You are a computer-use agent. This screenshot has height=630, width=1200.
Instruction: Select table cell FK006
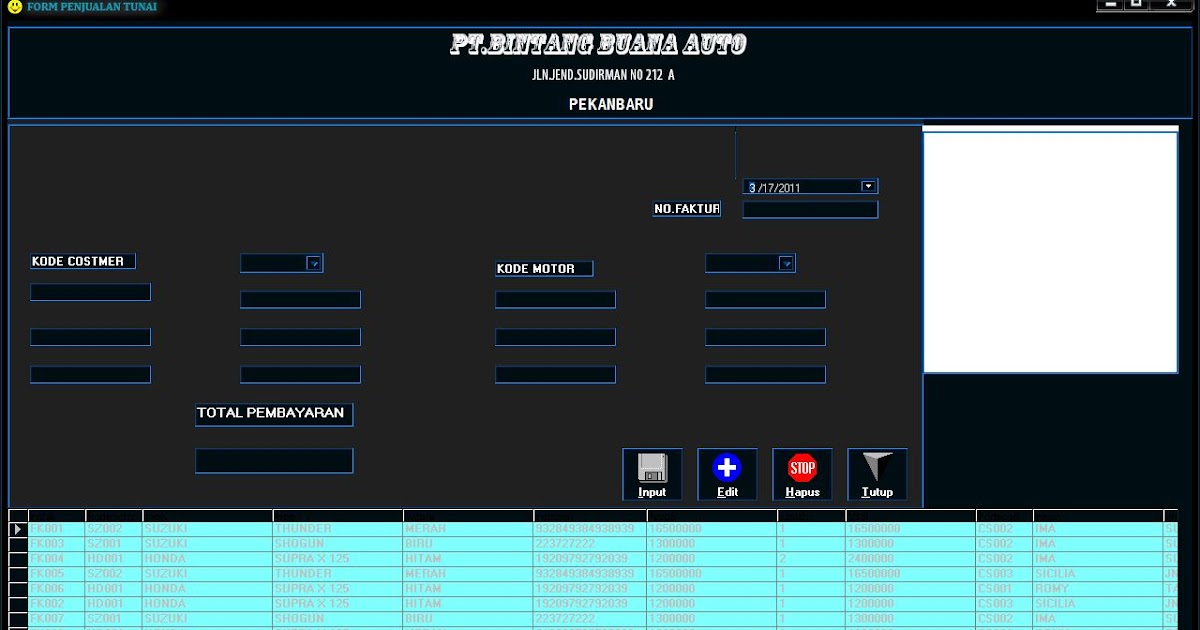[57, 588]
